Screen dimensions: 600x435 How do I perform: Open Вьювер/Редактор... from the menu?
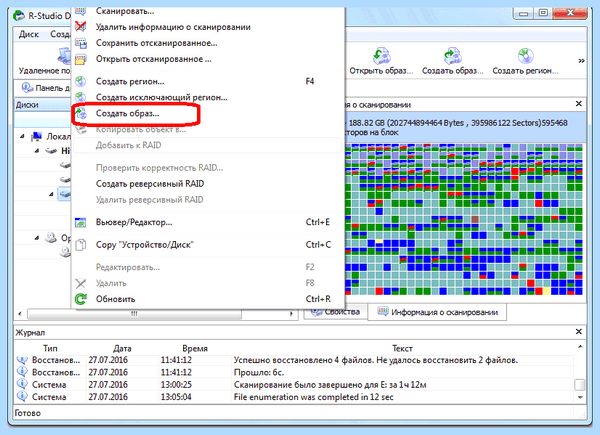coord(134,222)
